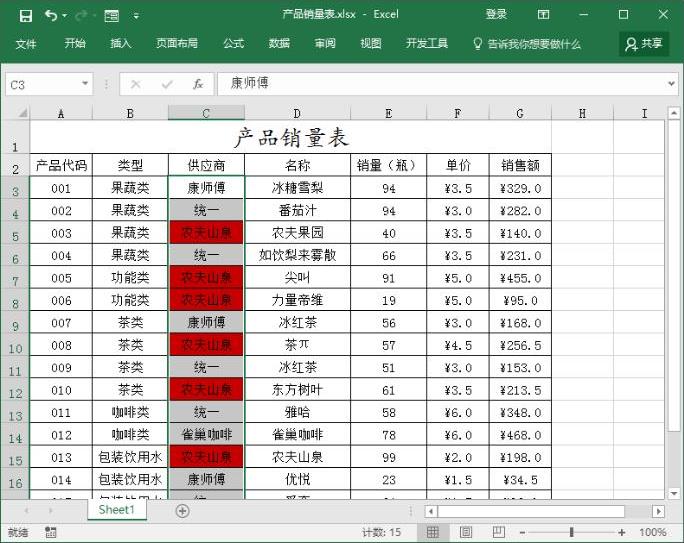684x543 pixels.
Task: Click the formula bar containing 康师傅
Action: pyautogui.click(x=440, y=84)
